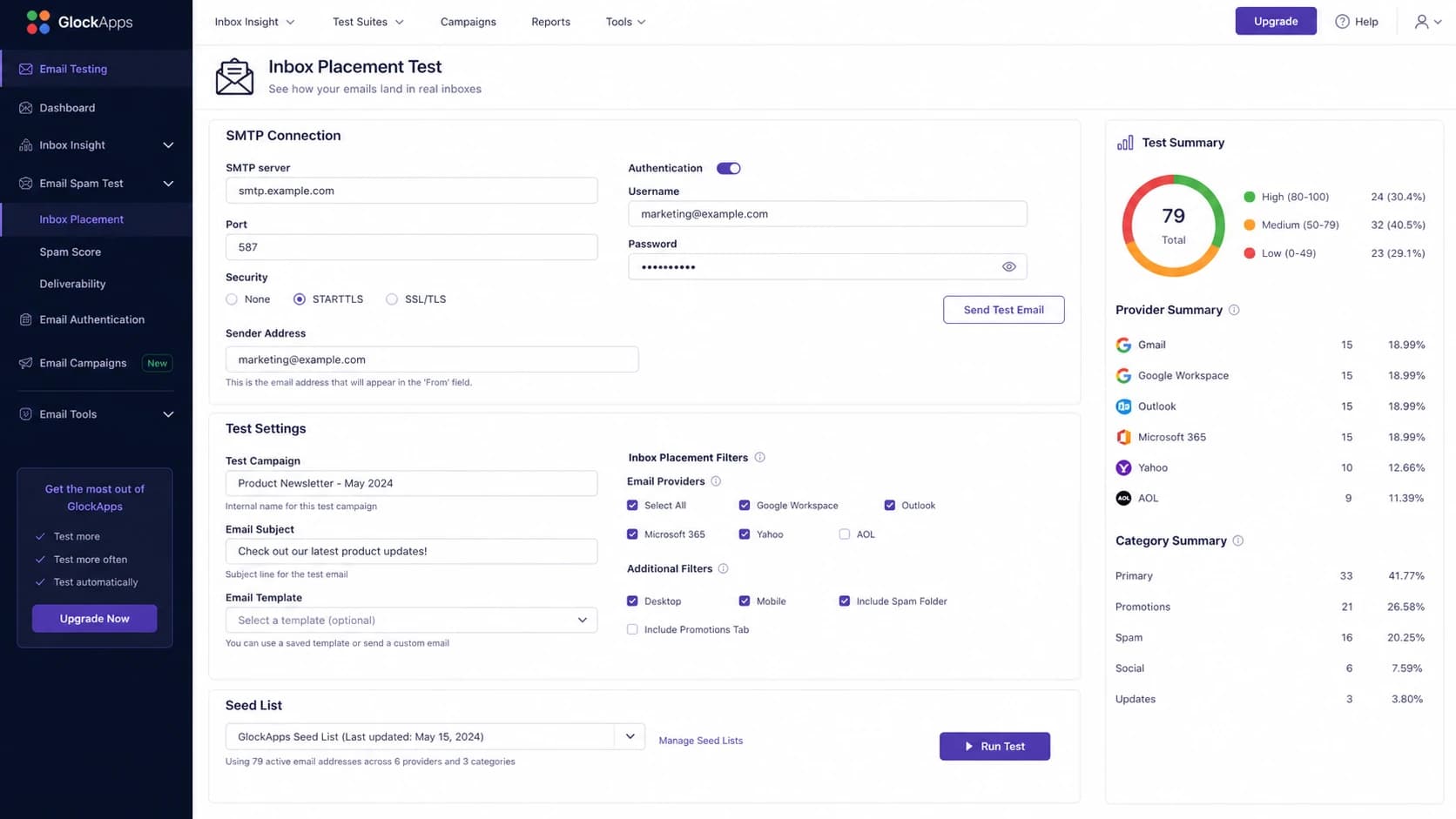Click the Port input field

click(x=412, y=247)
